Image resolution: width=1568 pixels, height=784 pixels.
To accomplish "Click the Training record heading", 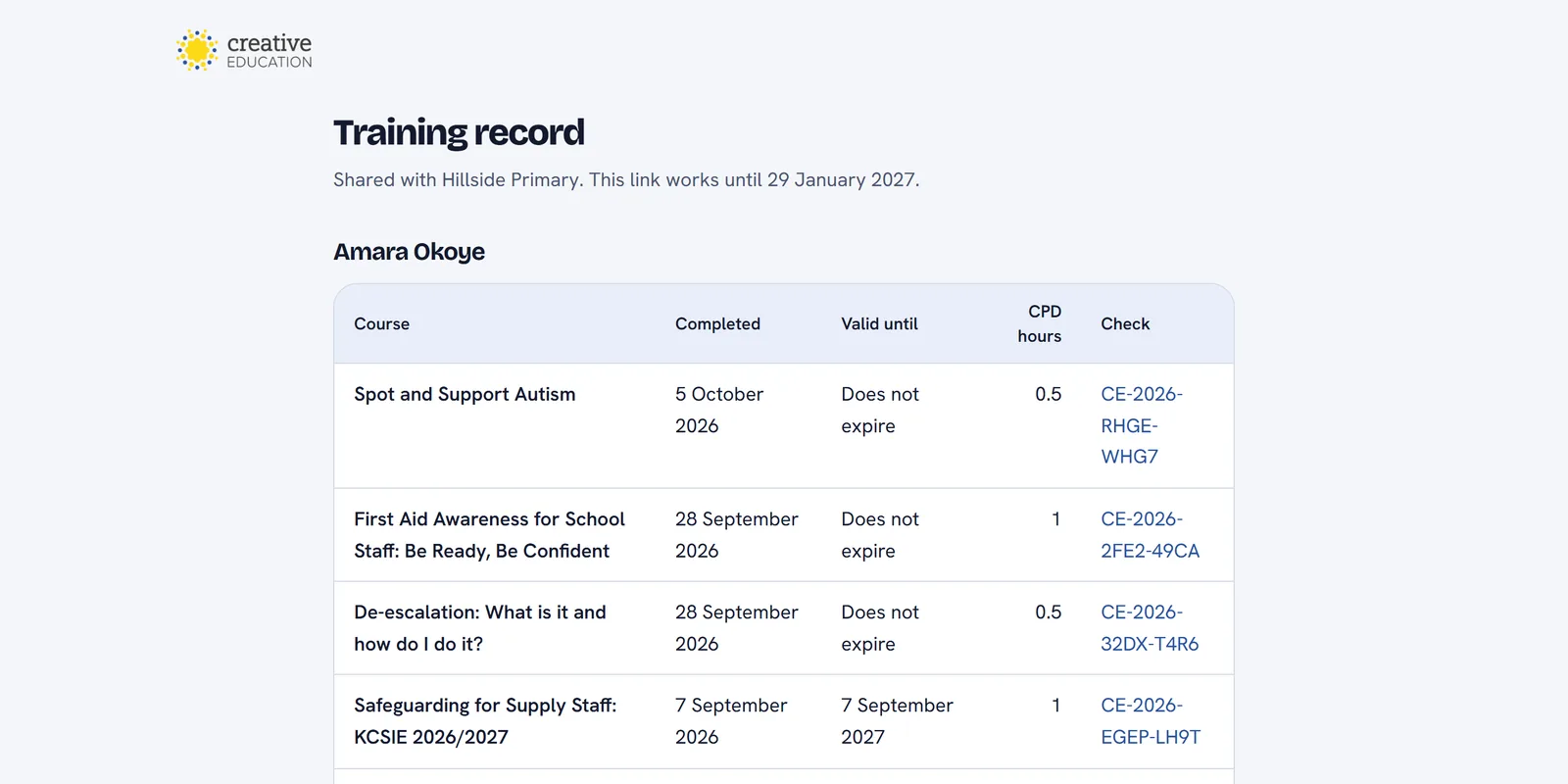I will (459, 132).
